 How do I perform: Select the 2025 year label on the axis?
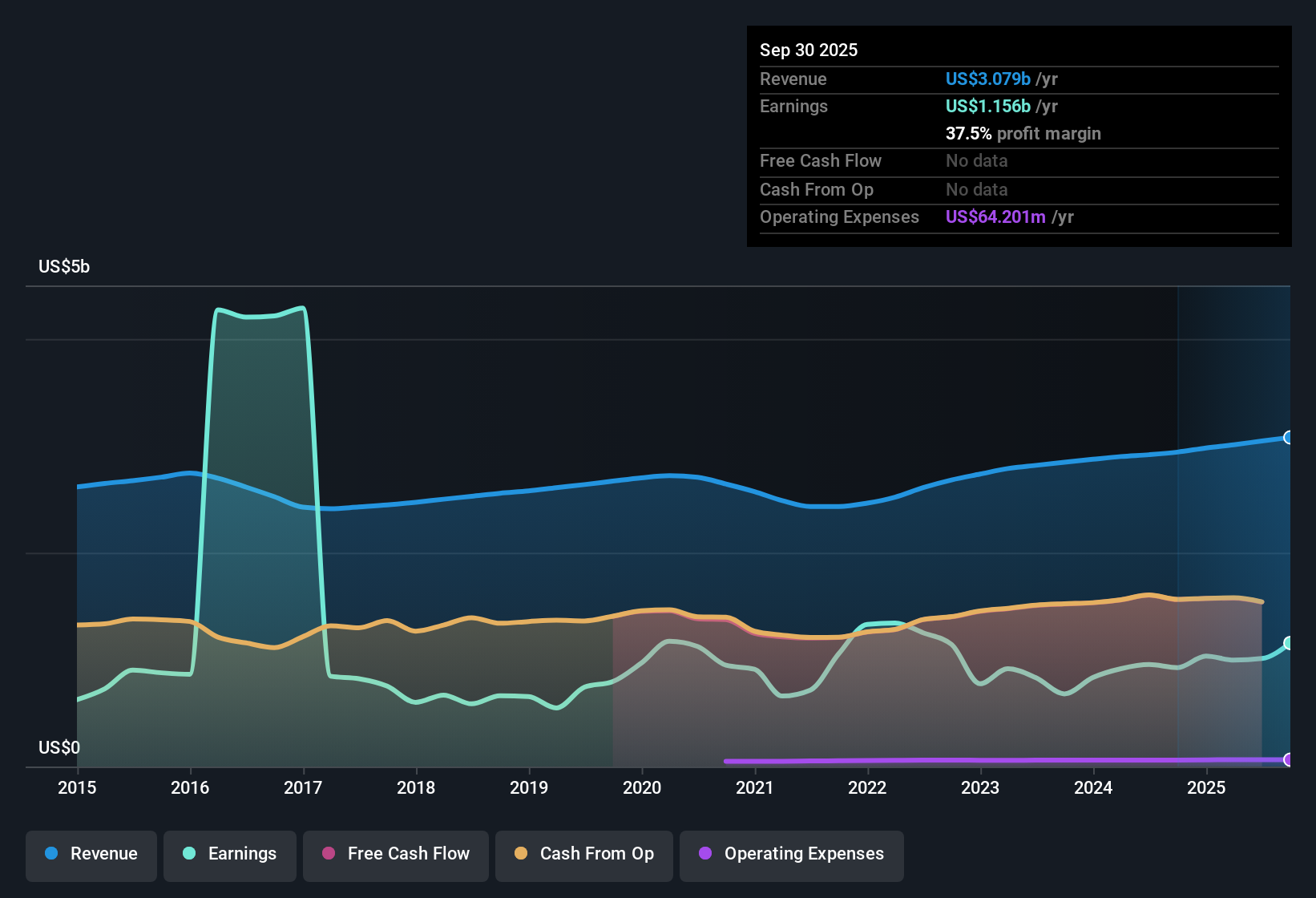pyautogui.click(x=1208, y=788)
